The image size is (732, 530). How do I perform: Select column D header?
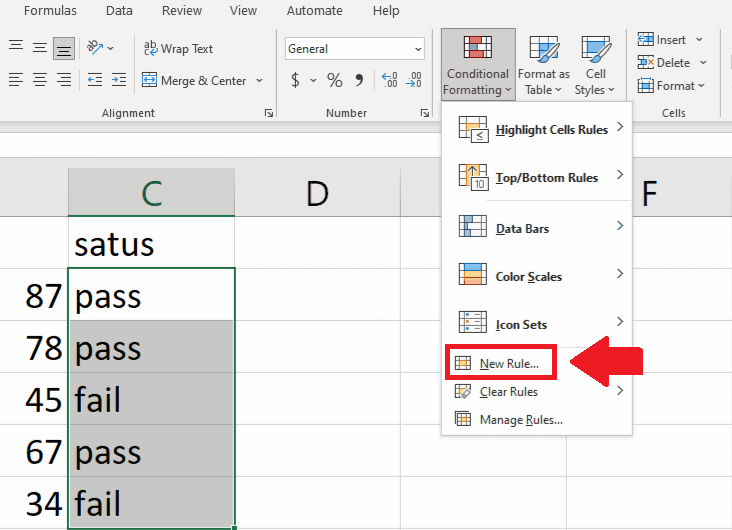(x=317, y=192)
